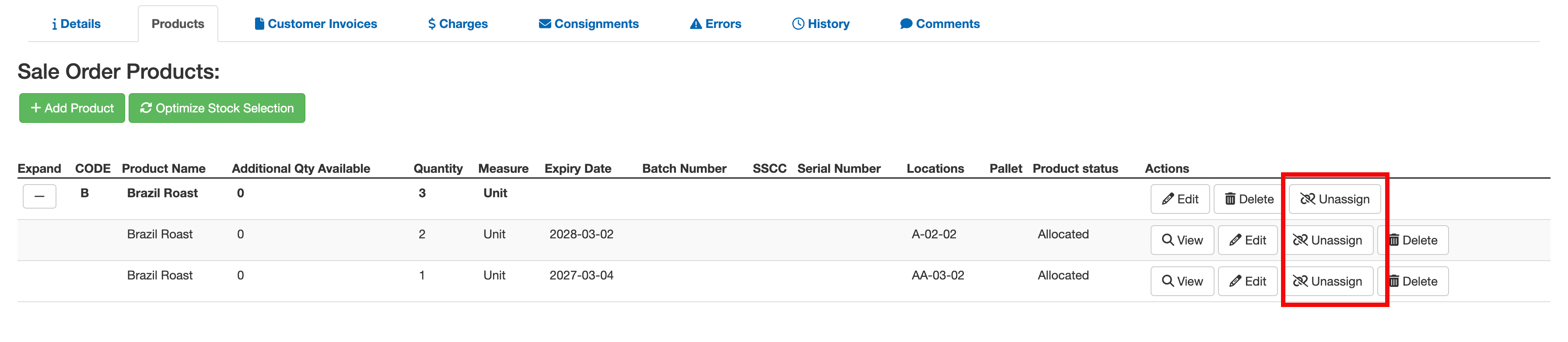Edit the Brazil Roast parent row

[1179, 199]
